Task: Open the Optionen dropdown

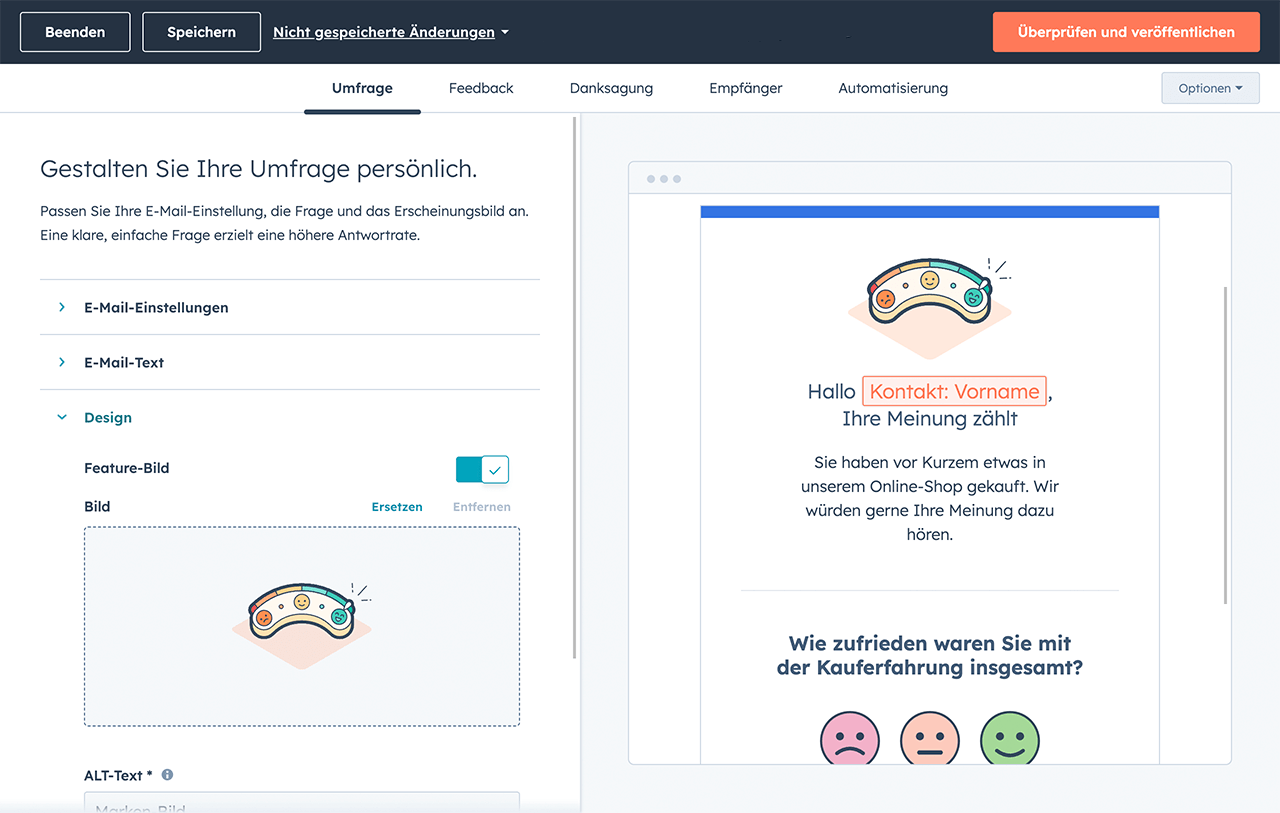Action: pos(1210,88)
